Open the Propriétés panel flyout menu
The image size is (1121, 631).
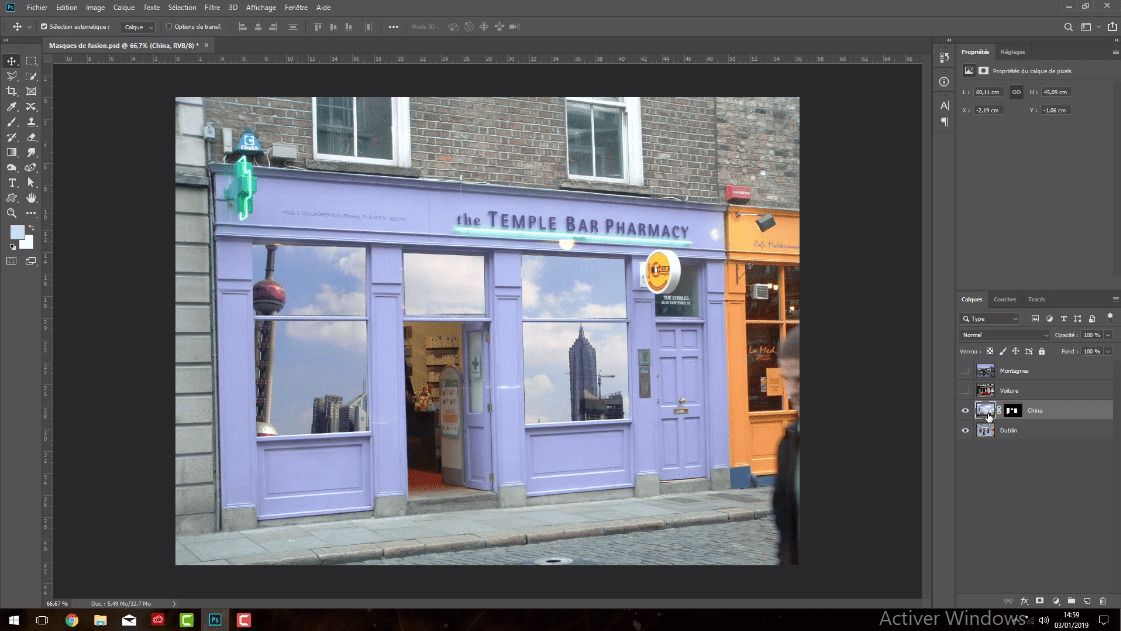(x=1115, y=52)
